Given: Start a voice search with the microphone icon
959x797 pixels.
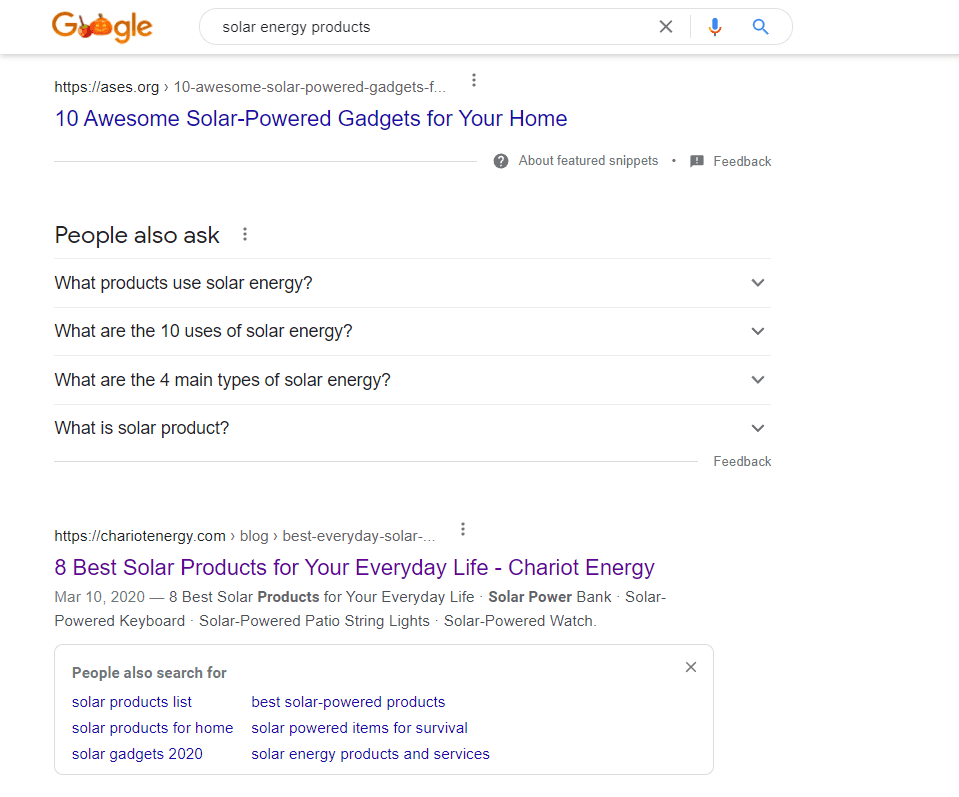Looking at the screenshot, I should click(x=715, y=27).
